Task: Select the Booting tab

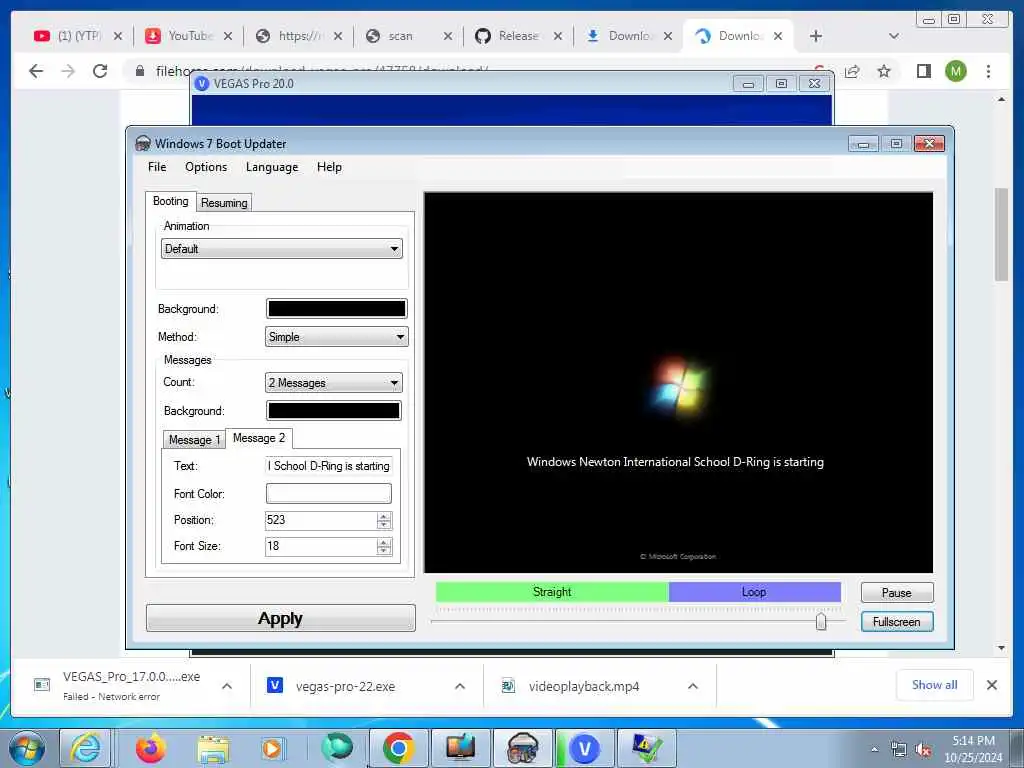Action: pyautogui.click(x=170, y=201)
